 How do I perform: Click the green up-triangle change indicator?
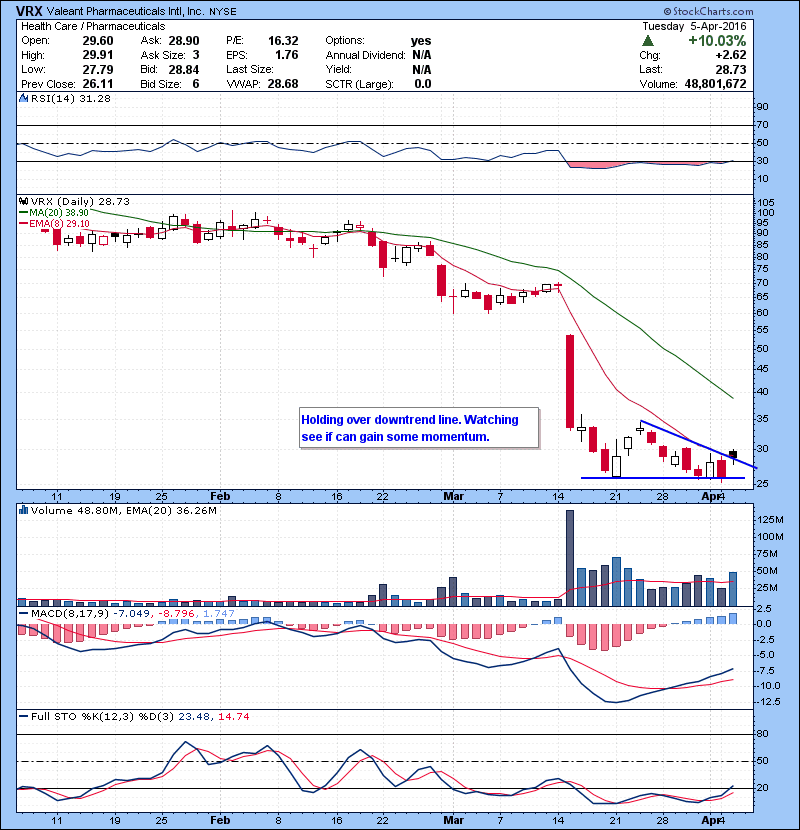click(x=648, y=41)
